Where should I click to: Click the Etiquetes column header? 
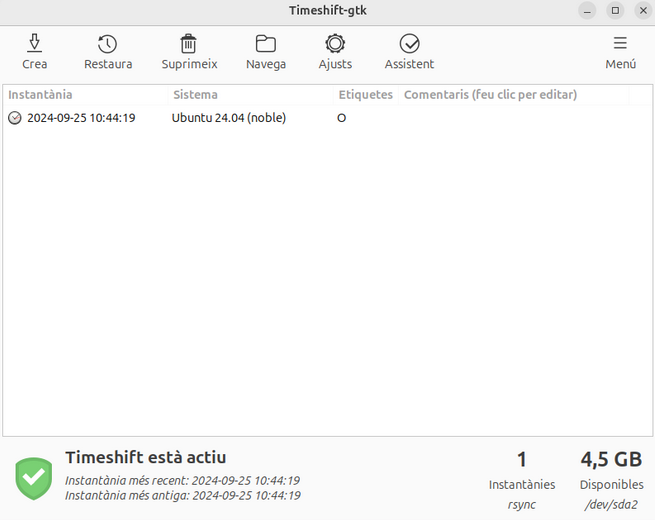tap(365, 95)
